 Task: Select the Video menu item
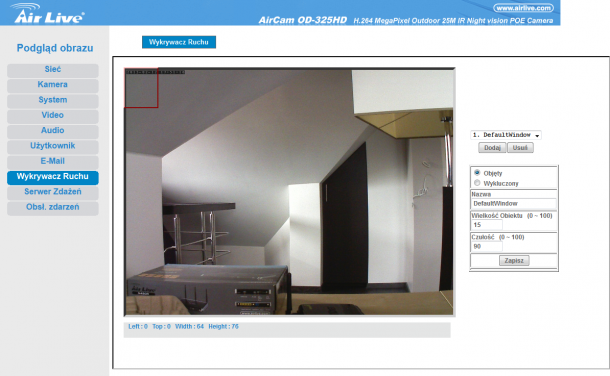(x=53, y=115)
